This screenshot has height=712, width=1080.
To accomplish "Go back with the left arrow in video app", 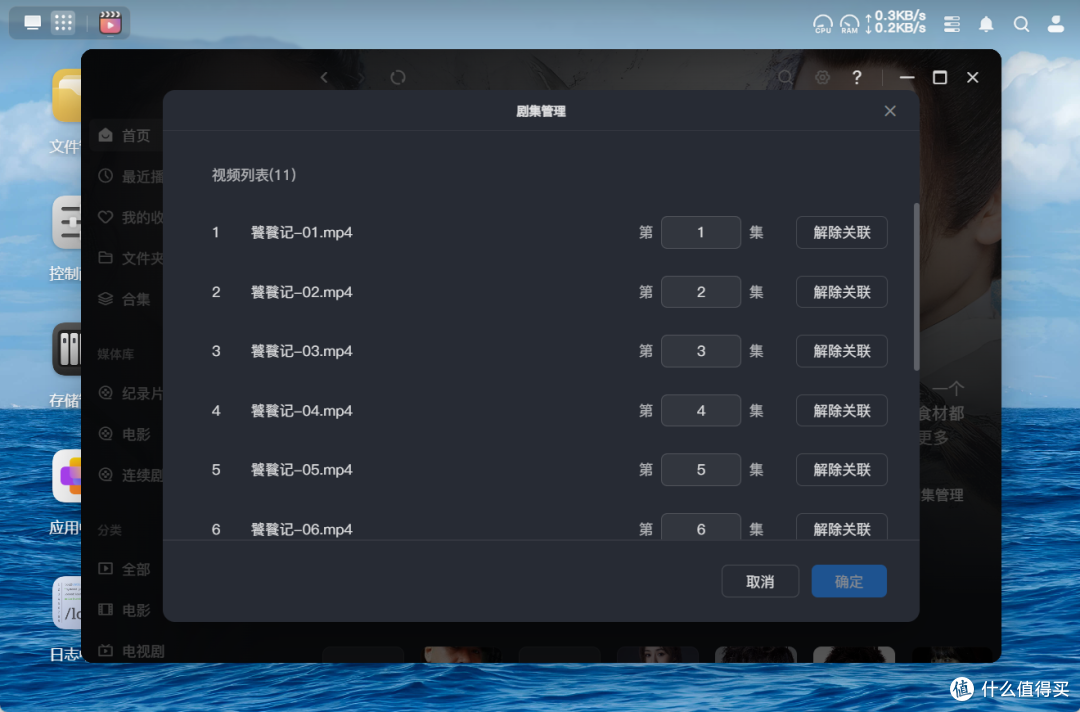I will 324,77.
